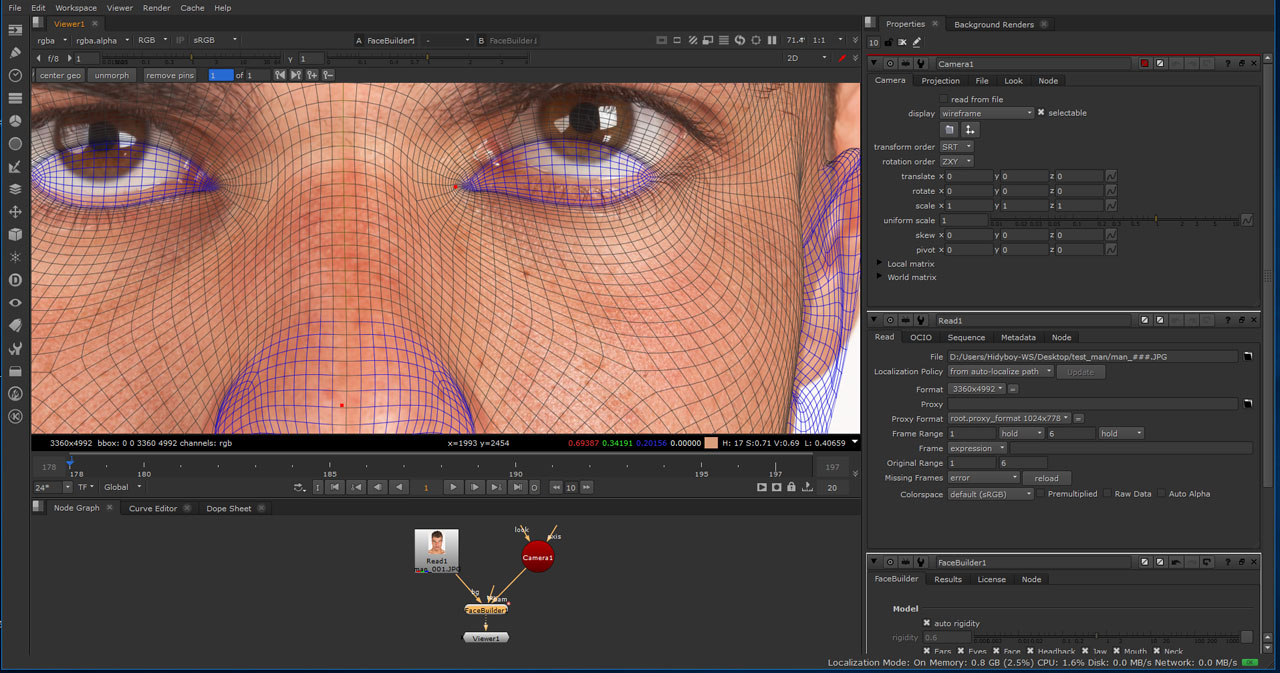Screen dimensions: 1280x673
Task: Open the display 'wireframe' dropdown
Action: (x=986, y=113)
